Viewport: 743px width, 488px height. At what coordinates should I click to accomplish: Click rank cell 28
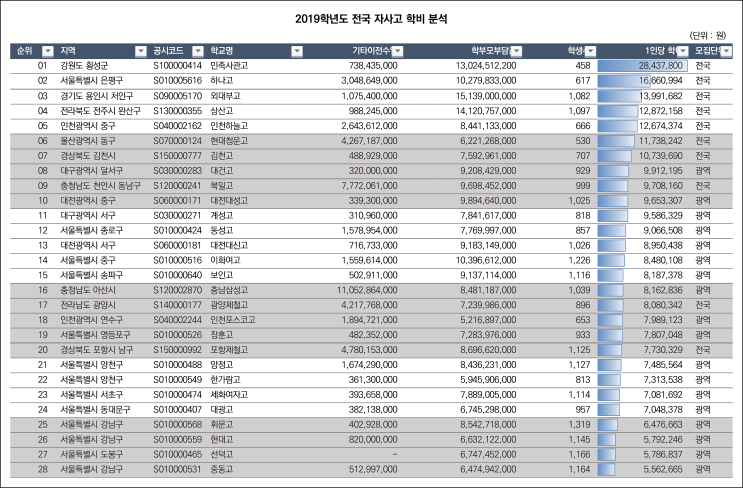click(43, 469)
